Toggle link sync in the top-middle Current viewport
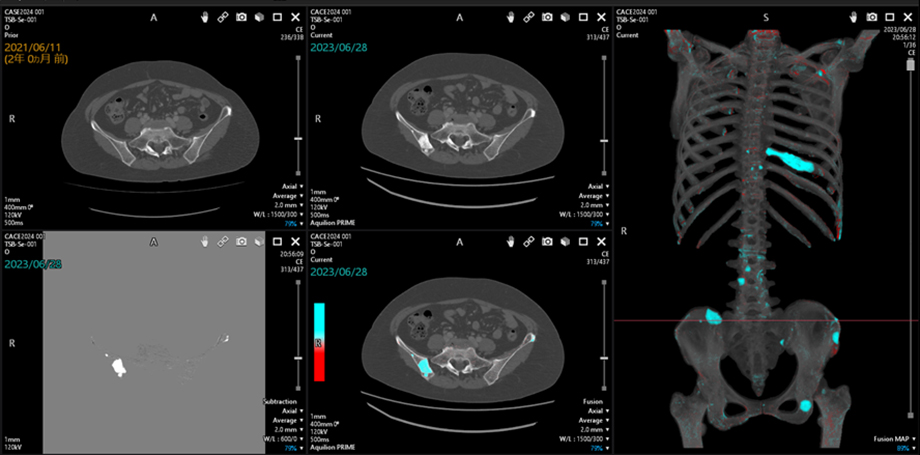Screen dimensions: 920x455 pos(529,18)
